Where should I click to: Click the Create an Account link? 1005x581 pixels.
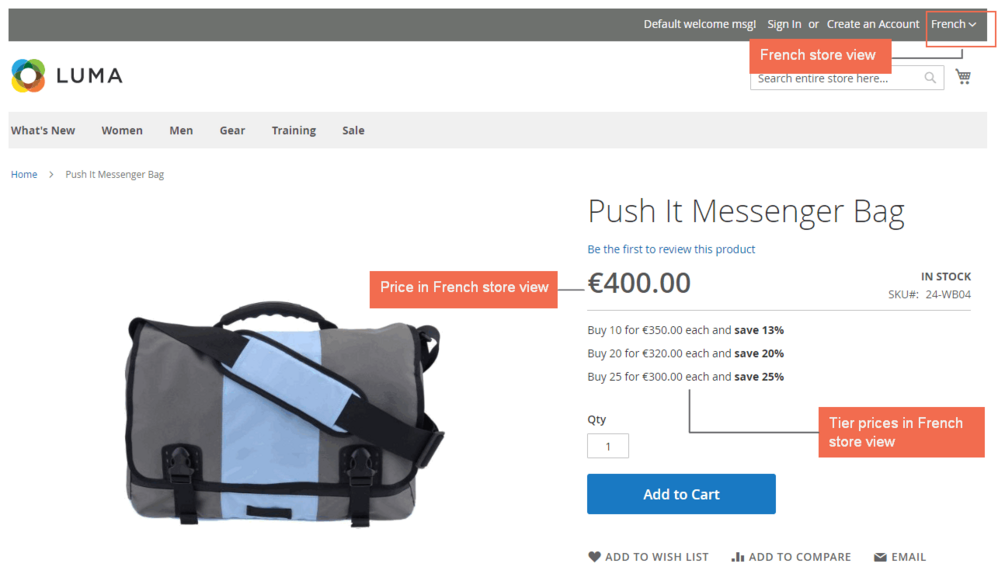873,24
